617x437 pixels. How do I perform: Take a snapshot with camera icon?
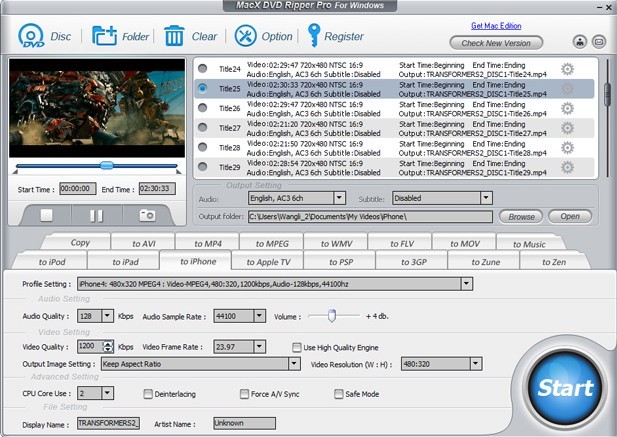[x=147, y=214]
